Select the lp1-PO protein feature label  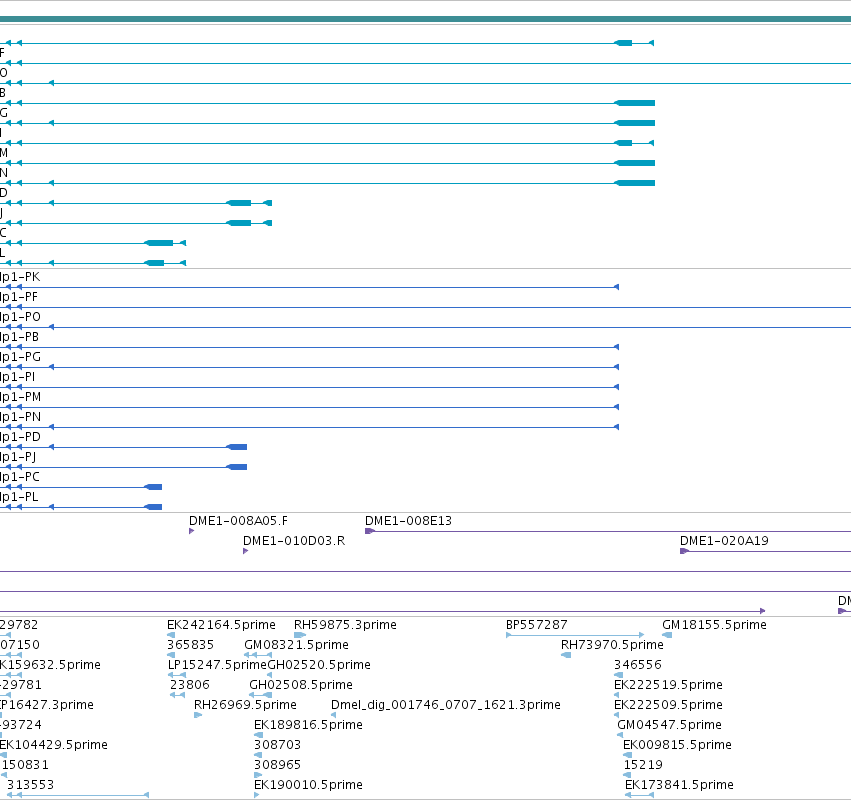20,317
